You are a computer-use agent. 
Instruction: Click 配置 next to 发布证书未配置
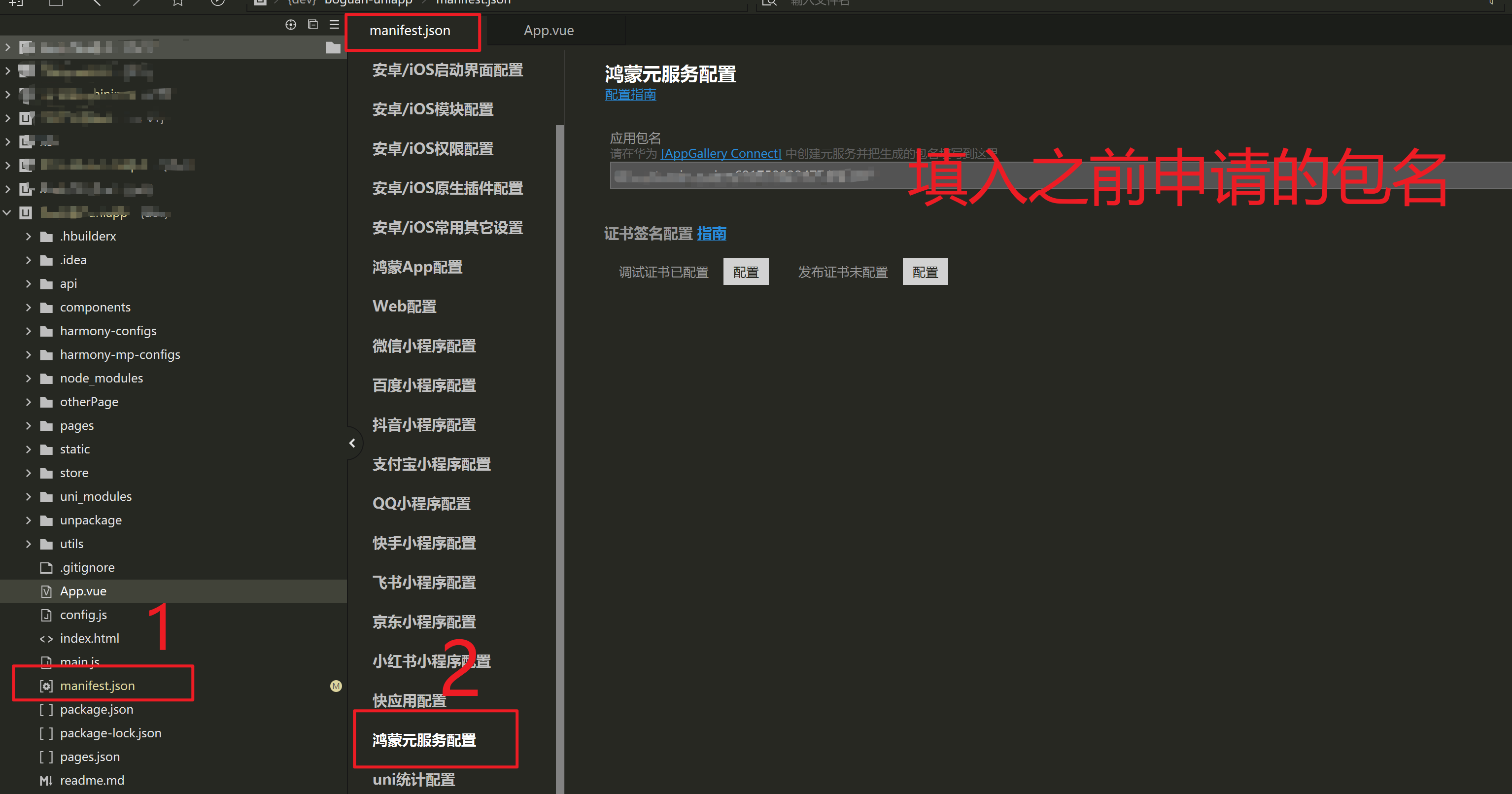coord(925,271)
